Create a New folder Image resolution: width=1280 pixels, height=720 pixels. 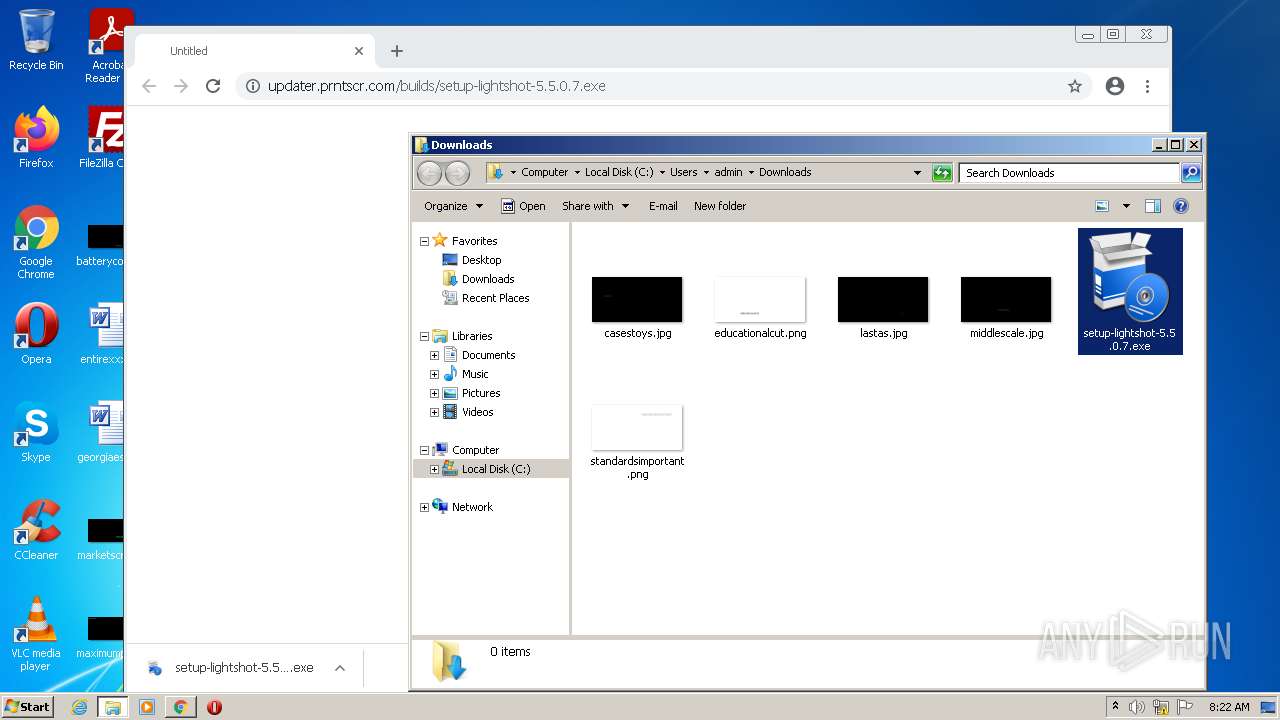click(720, 206)
